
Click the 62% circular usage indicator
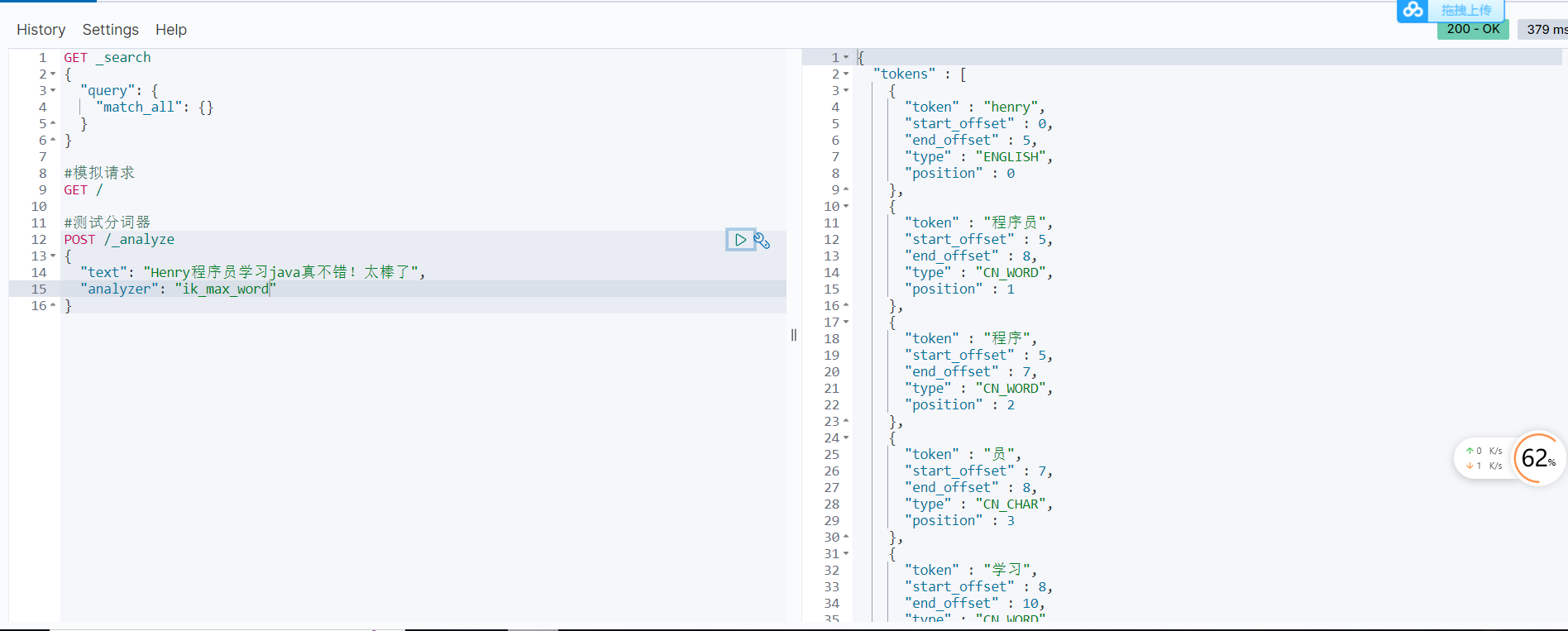click(1537, 458)
